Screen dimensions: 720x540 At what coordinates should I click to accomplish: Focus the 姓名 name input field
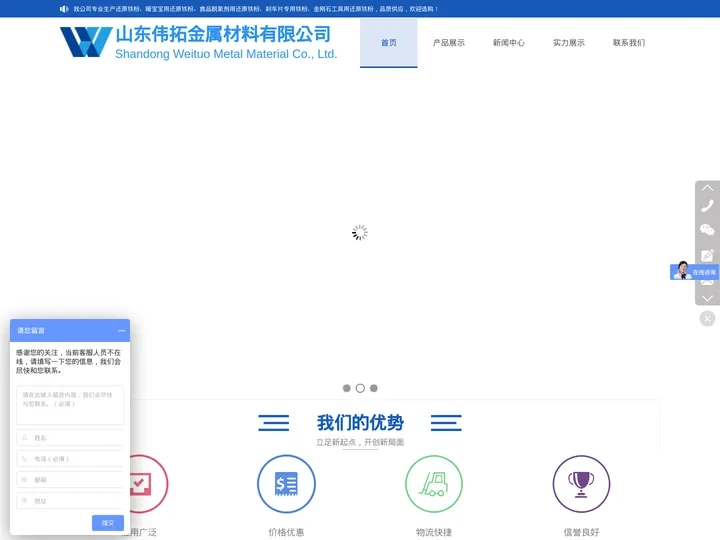70,438
